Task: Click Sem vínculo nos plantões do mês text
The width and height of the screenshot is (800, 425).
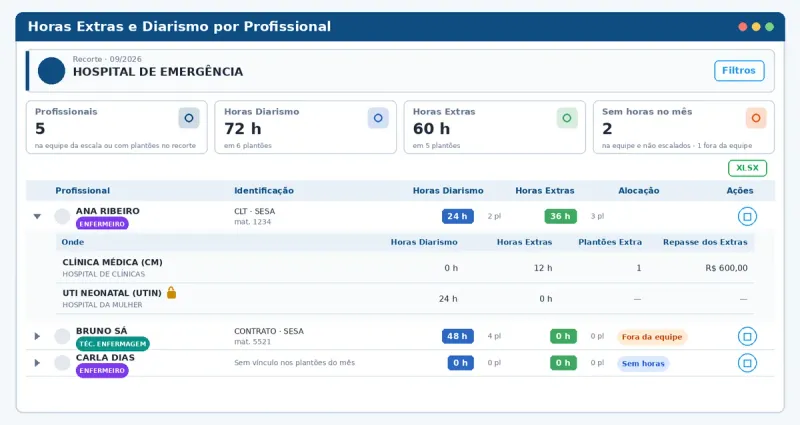Action: point(294,363)
